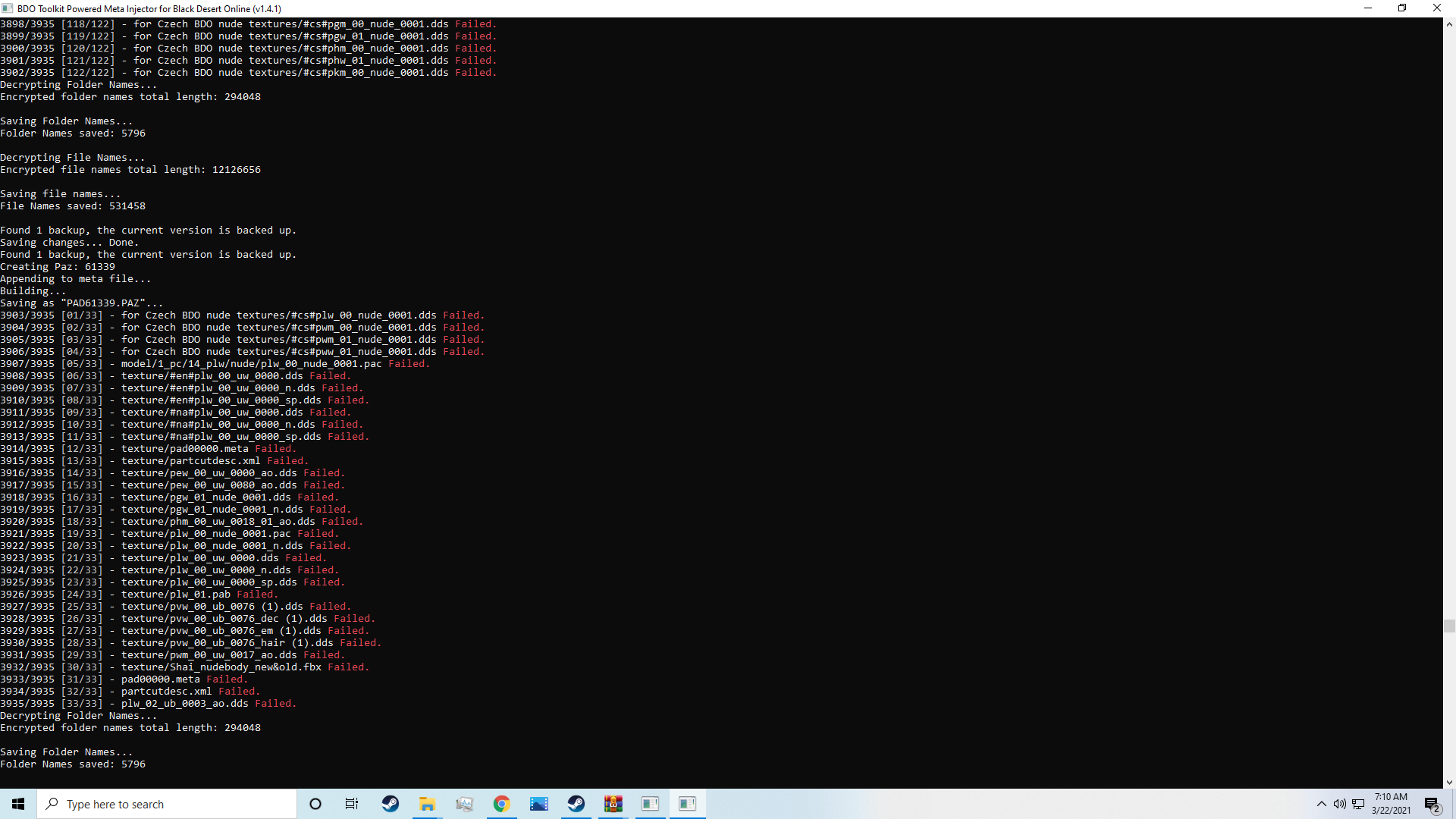This screenshot has height=819, width=1456.
Task: Click the console vertical scrollbar thumb
Action: click(1449, 626)
